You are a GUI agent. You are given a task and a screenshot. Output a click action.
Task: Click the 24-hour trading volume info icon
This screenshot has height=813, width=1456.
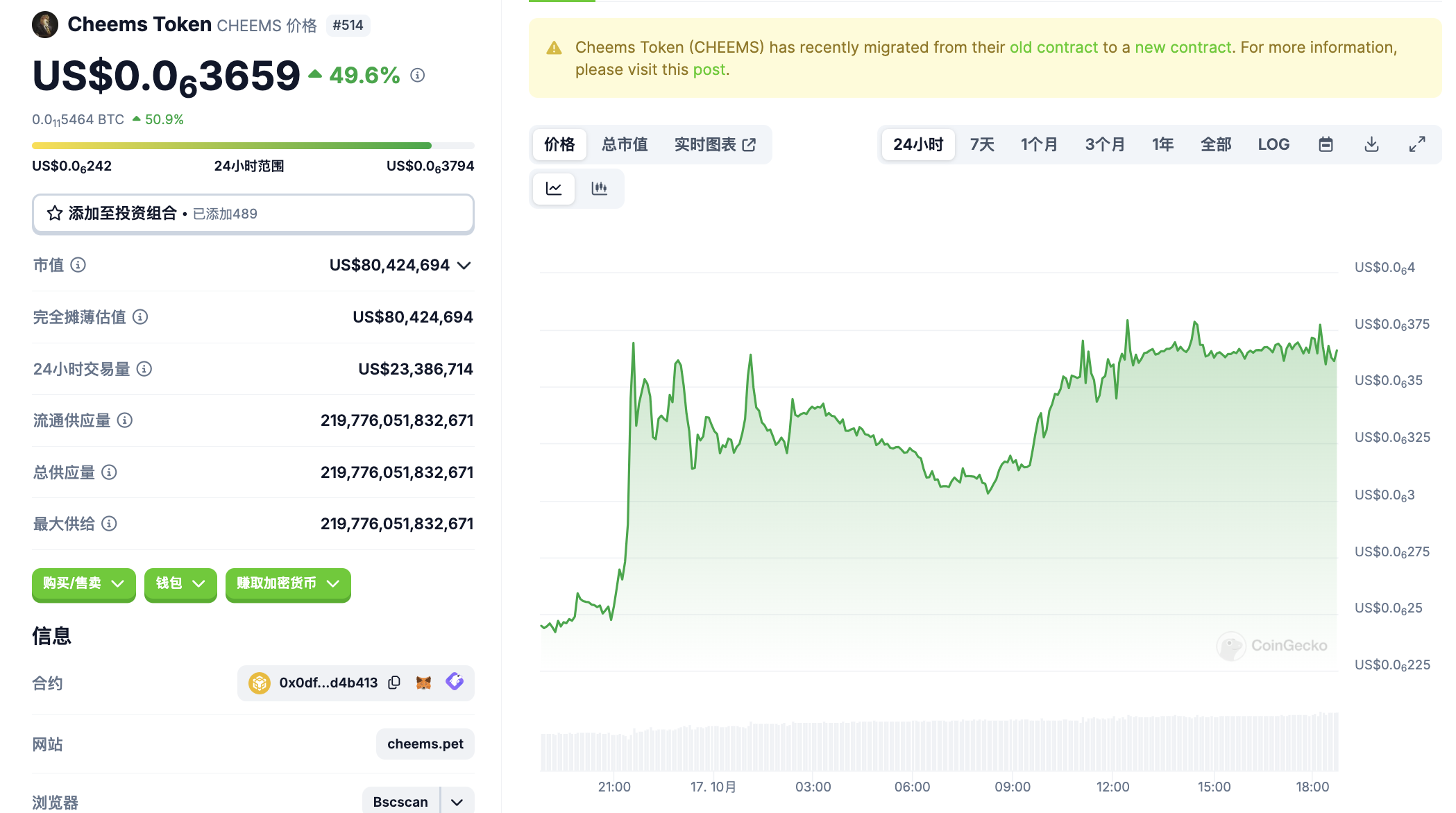144,369
